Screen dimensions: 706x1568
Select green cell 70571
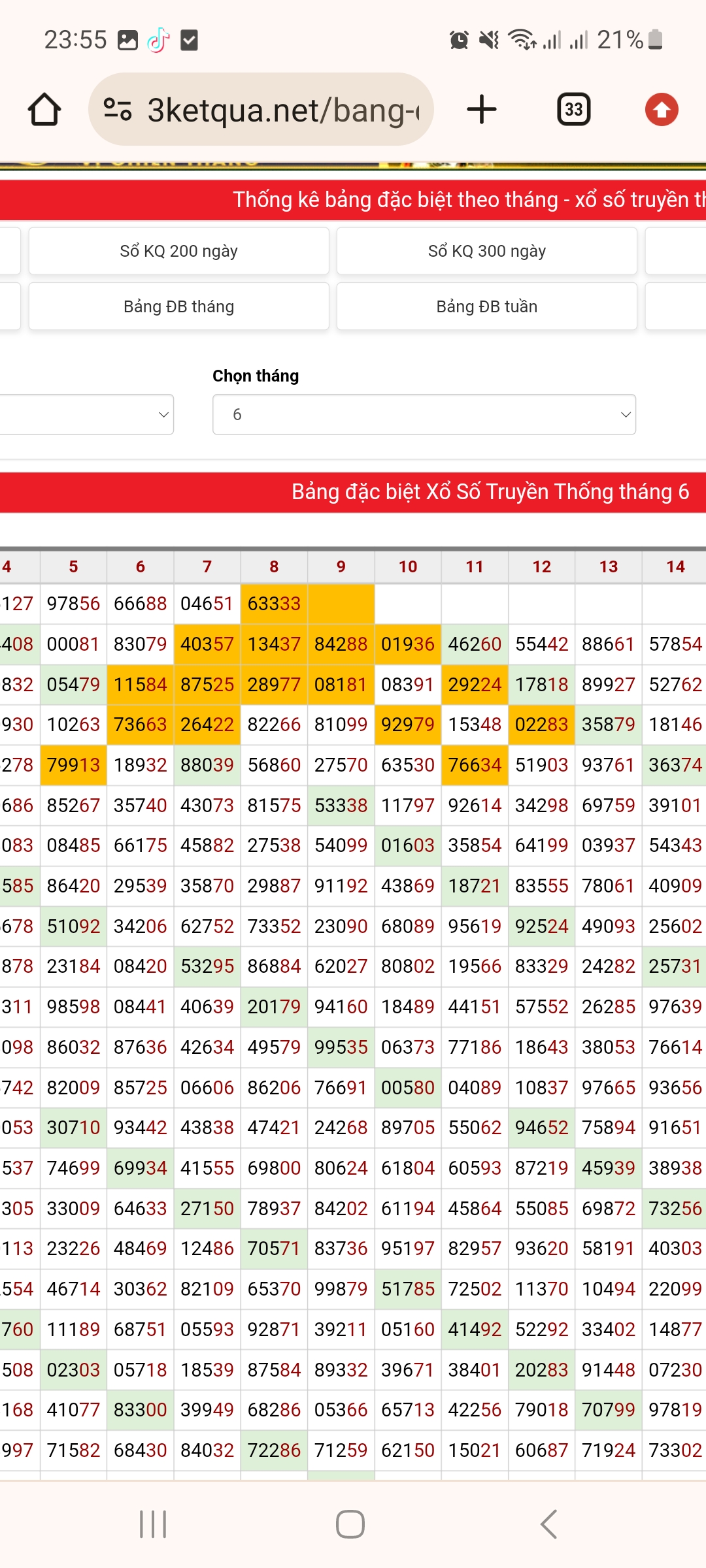click(x=274, y=1249)
